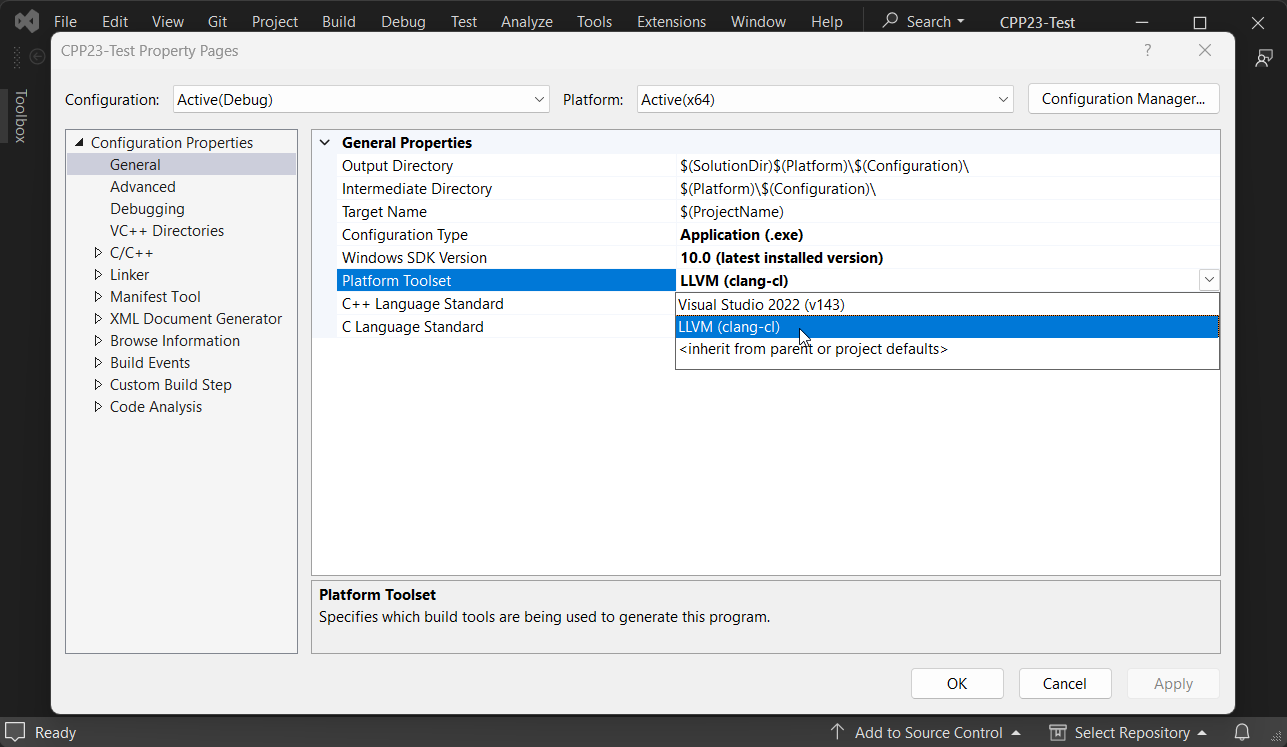1287x747 pixels.
Task: Click the help question mark of Property Pages
Action: pos(1147,50)
